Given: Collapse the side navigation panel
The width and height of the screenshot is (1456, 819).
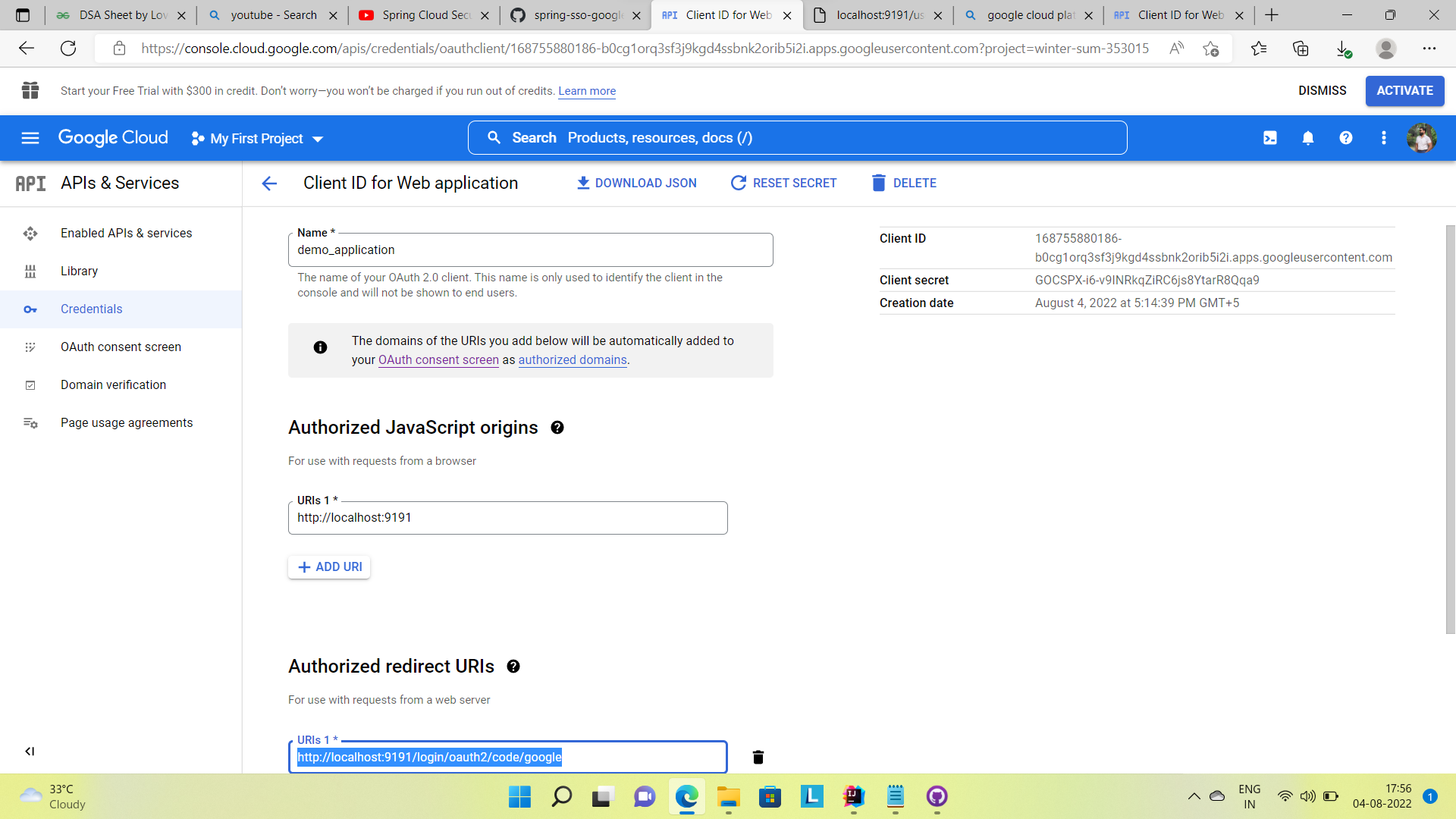Looking at the screenshot, I should click(30, 752).
